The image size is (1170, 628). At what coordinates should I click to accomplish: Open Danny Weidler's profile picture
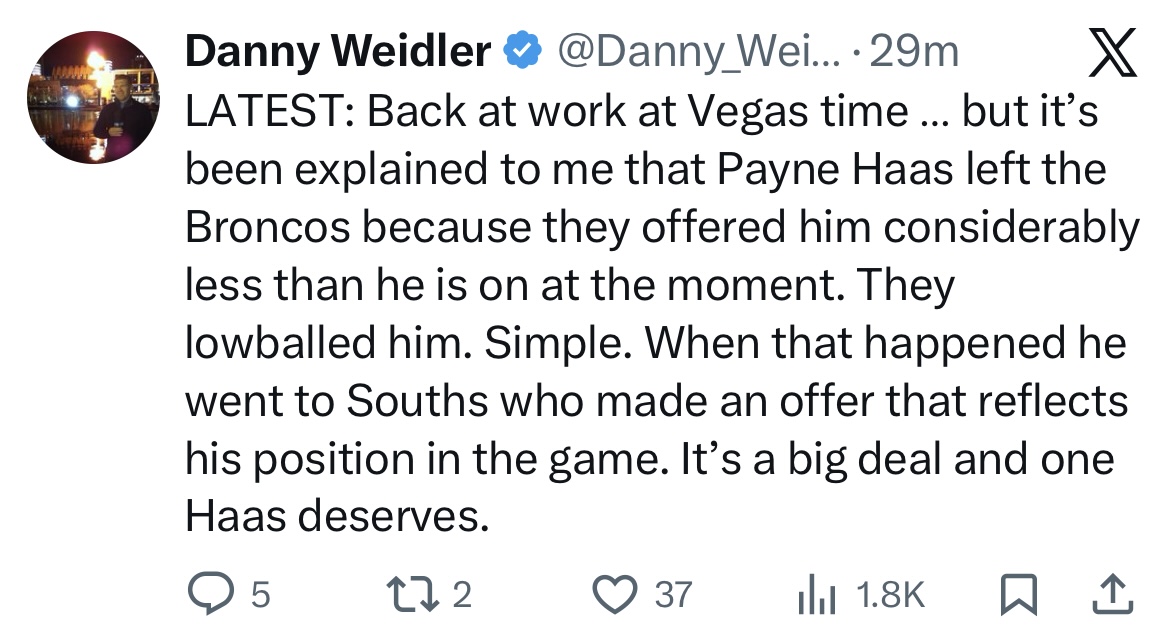coord(93,97)
